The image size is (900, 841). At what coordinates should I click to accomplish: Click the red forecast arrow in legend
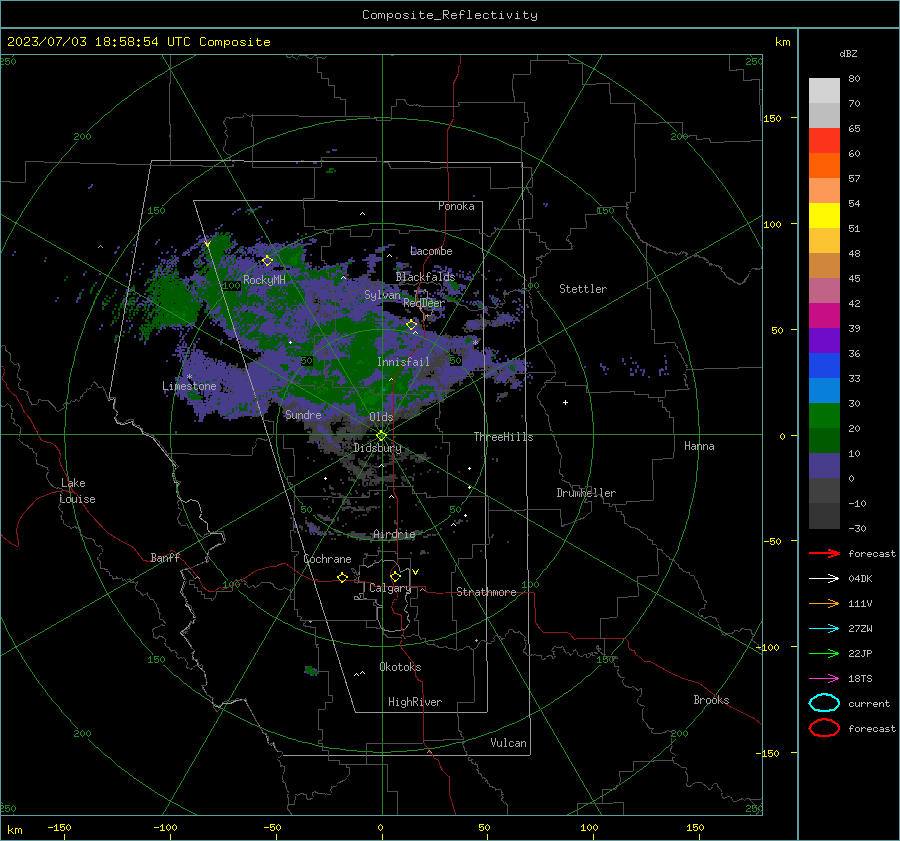pos(824,553)
